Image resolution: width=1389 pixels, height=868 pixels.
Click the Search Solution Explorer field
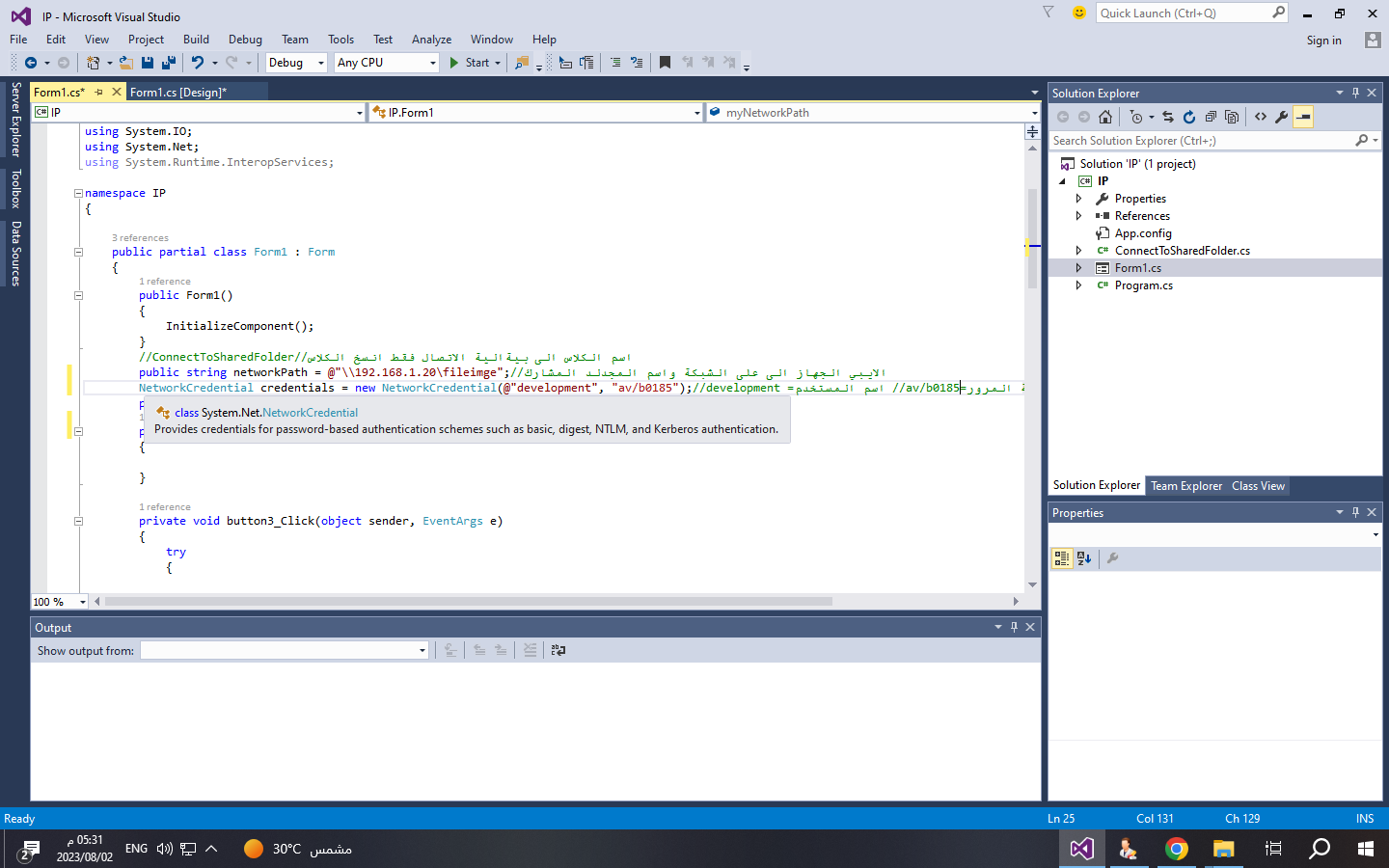pyautogui.click(x=1201, y=141)
